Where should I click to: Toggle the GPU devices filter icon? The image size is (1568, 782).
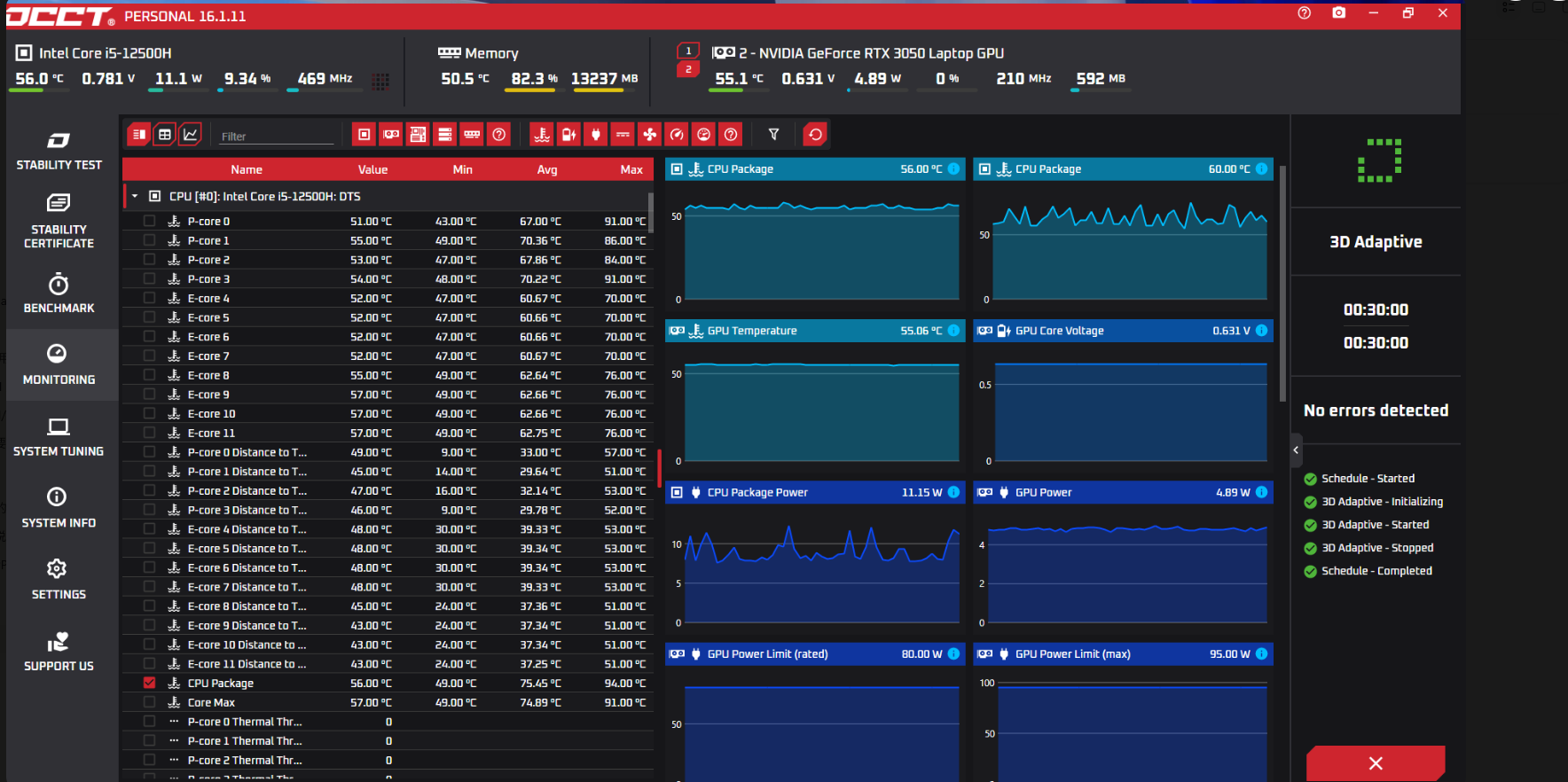point(391,135)
